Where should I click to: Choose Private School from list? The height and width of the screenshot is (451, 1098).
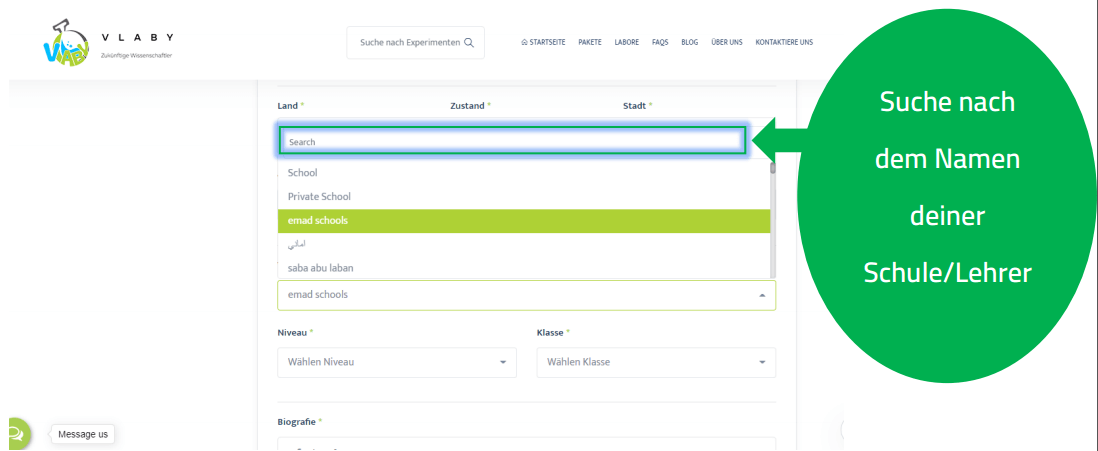pos(319,197)
